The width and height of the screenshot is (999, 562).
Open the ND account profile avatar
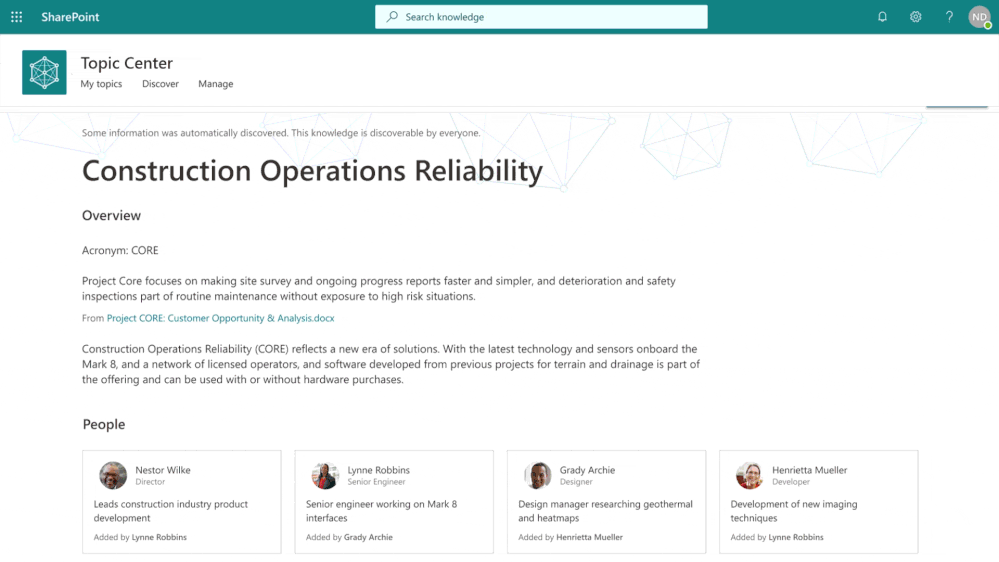[979, 17]
